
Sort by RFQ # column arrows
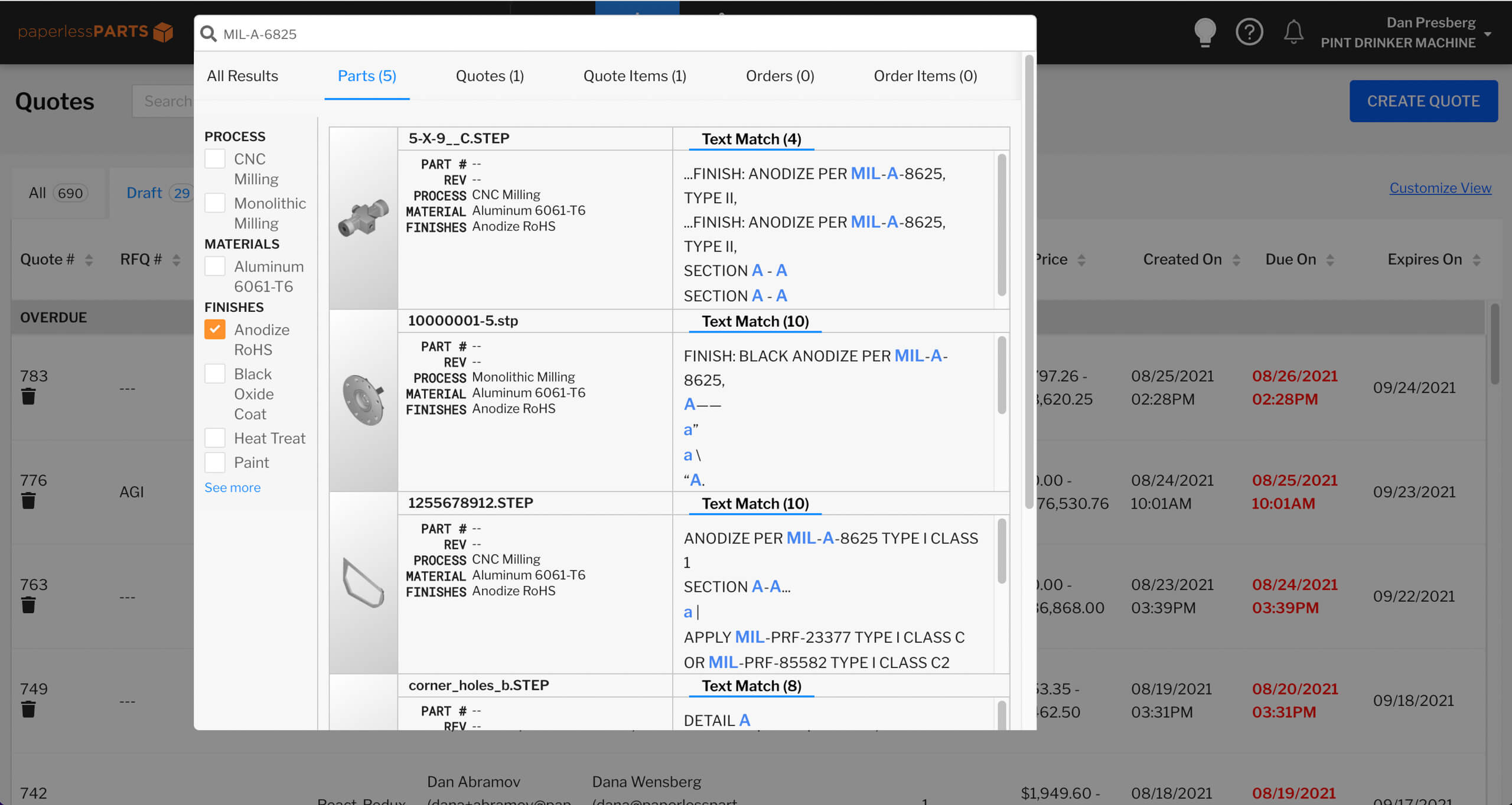[176, 260]
